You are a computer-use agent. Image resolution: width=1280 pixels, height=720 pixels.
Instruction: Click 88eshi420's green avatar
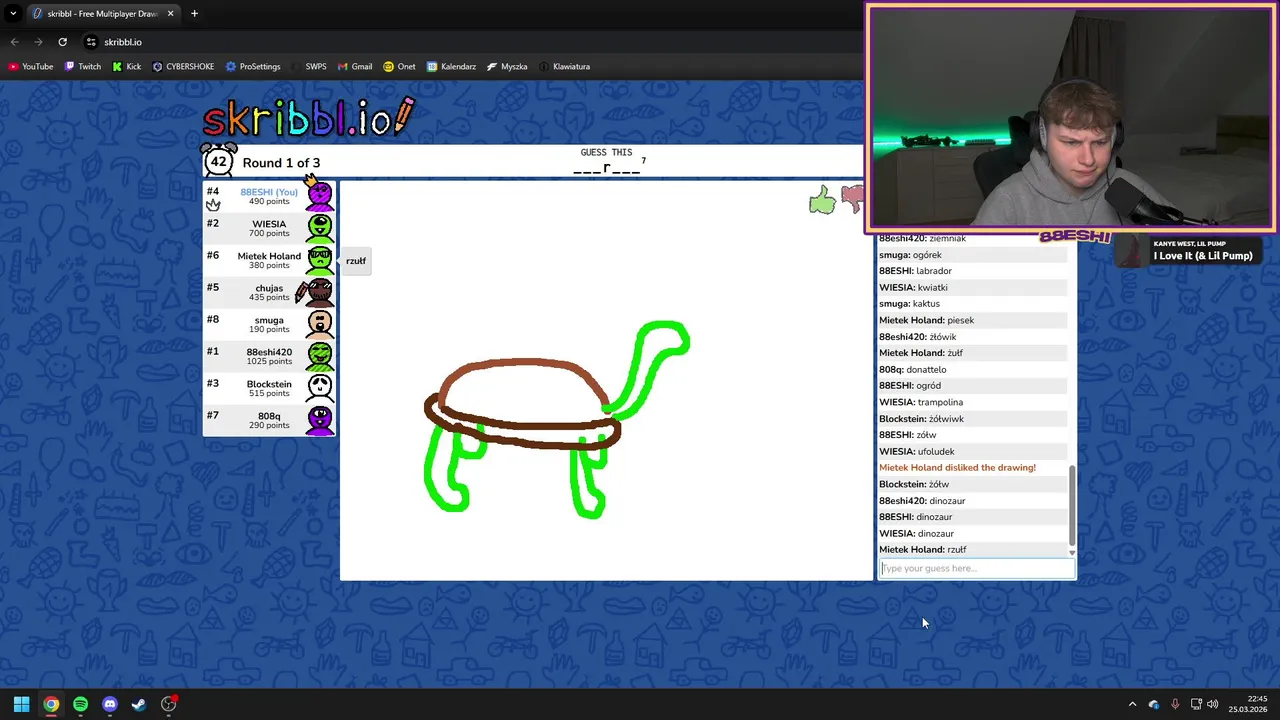point(320,356)
